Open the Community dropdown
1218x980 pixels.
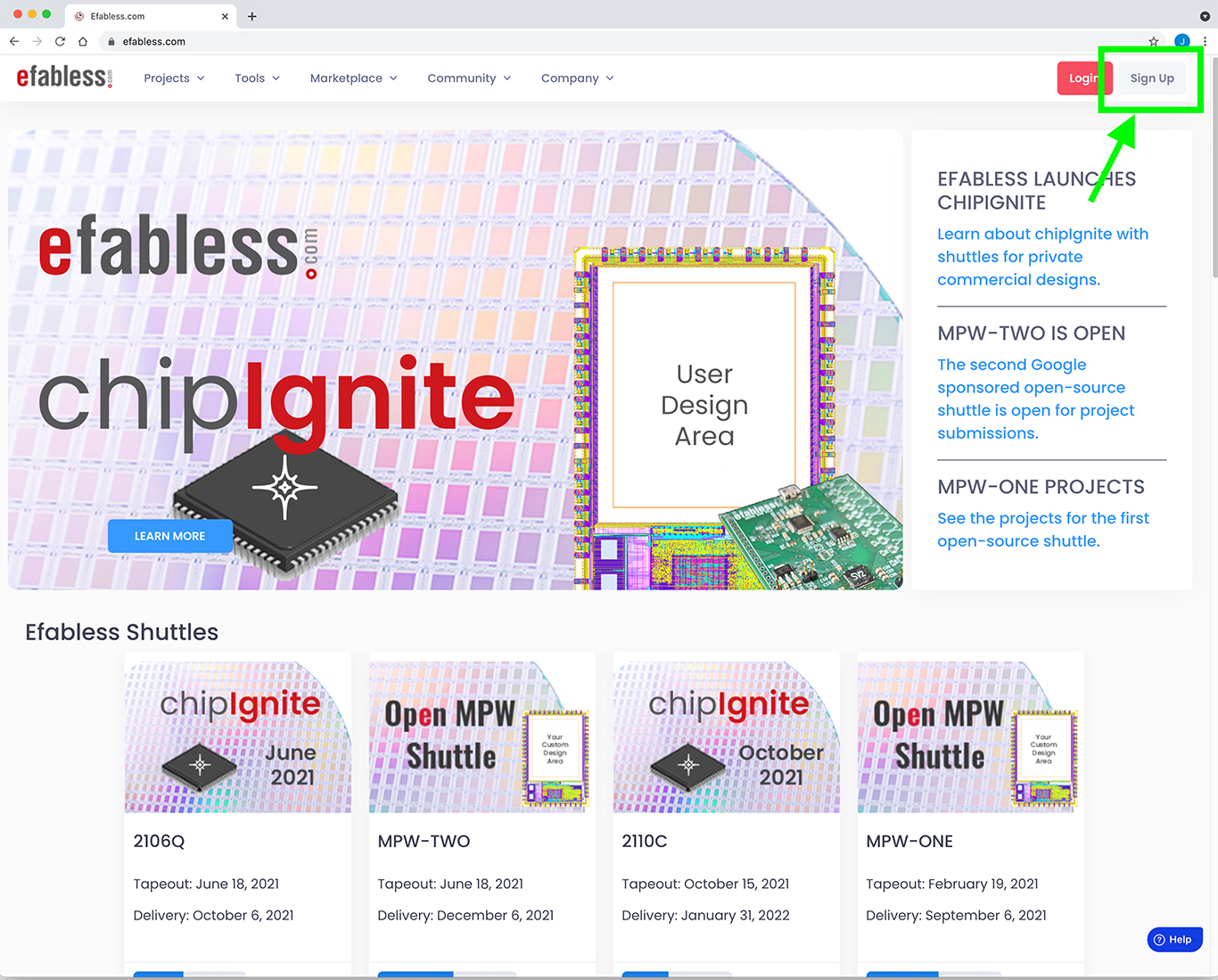[x=469, y=78]
